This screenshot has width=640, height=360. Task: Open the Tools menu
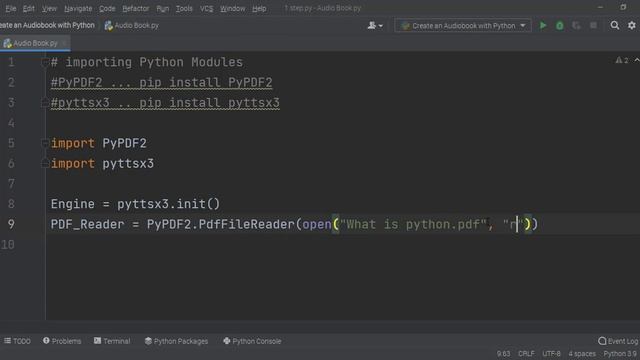(184, 8)
